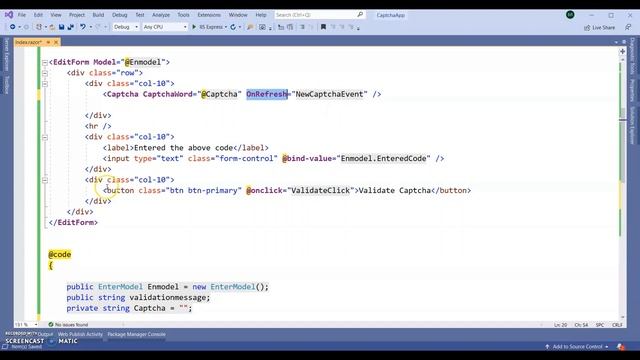Click the Ln: 20 line indicator
Image resolution: width=640 pixels, height=360 pixels.
click(560, 325)
